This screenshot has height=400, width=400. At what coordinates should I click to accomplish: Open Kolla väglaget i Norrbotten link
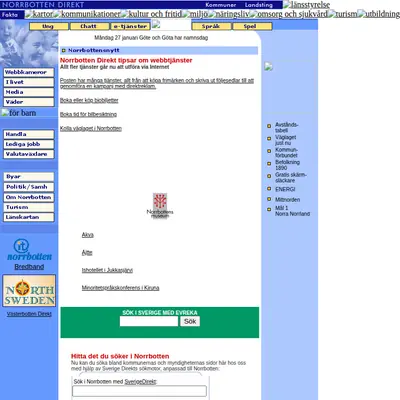(91, 129)
